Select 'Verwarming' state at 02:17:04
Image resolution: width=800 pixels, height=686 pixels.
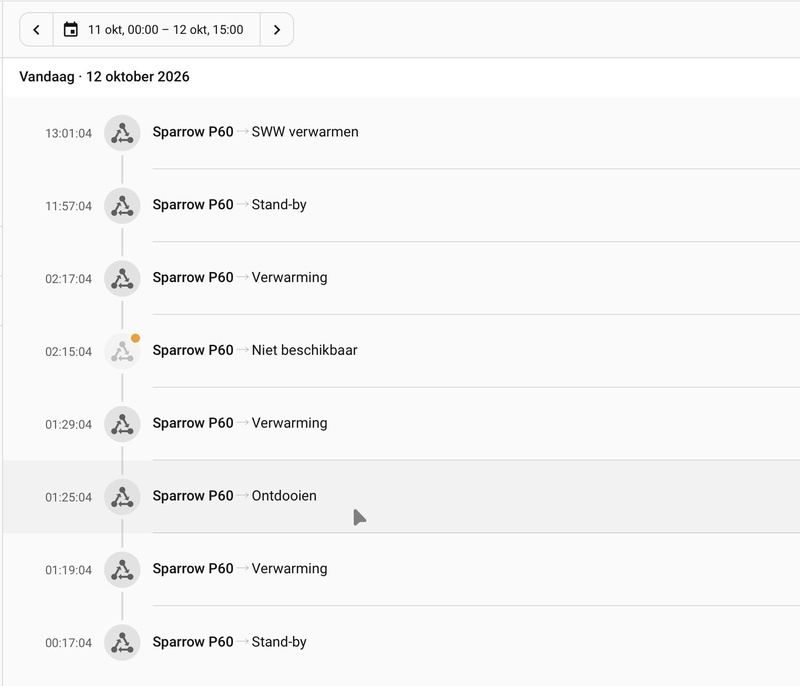pyautogui.click(x=289, y=277)
